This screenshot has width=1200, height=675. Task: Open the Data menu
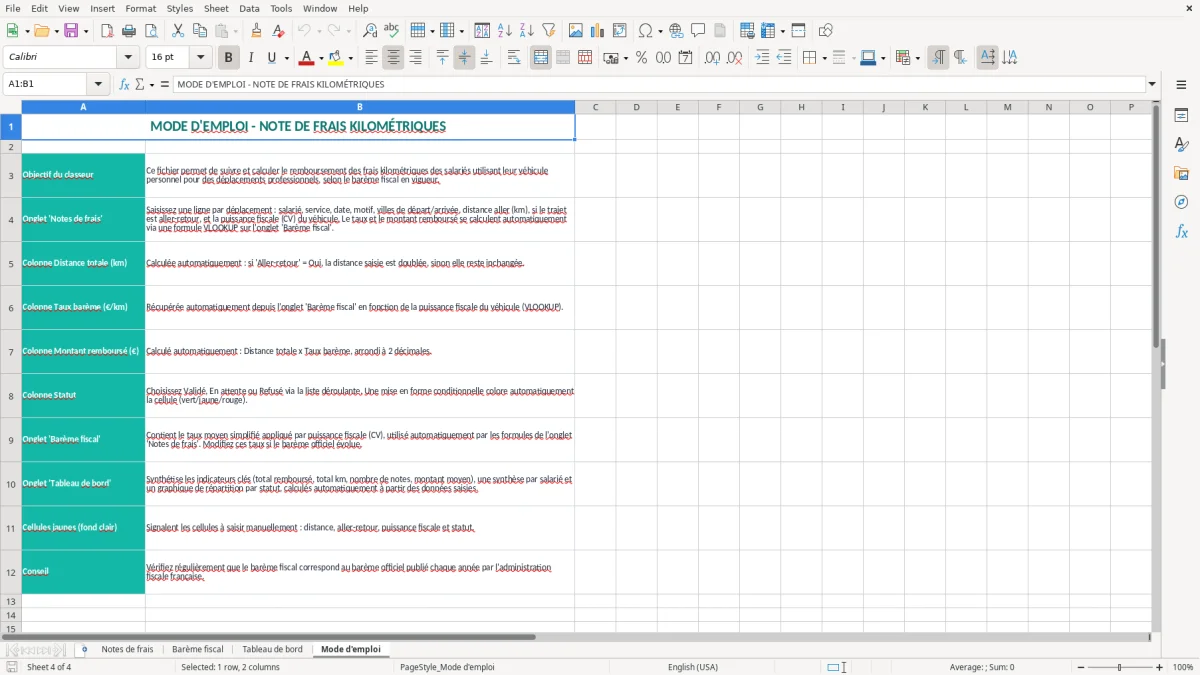[x=249, y=8]
